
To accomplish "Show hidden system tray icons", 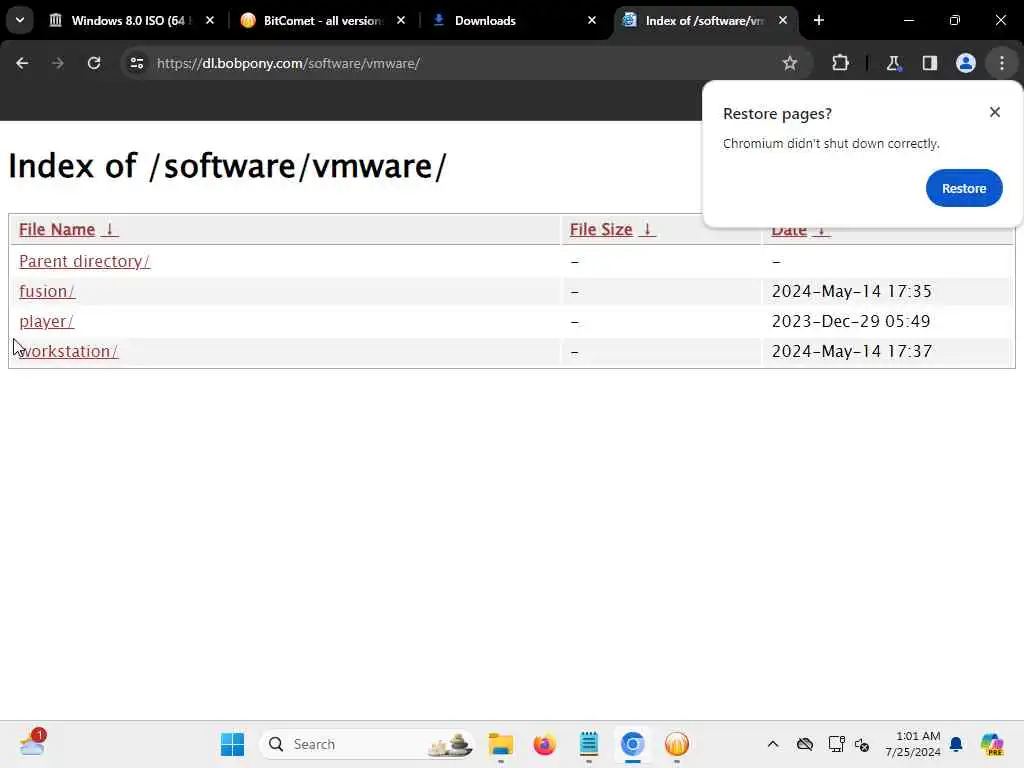I will point(773,744).
